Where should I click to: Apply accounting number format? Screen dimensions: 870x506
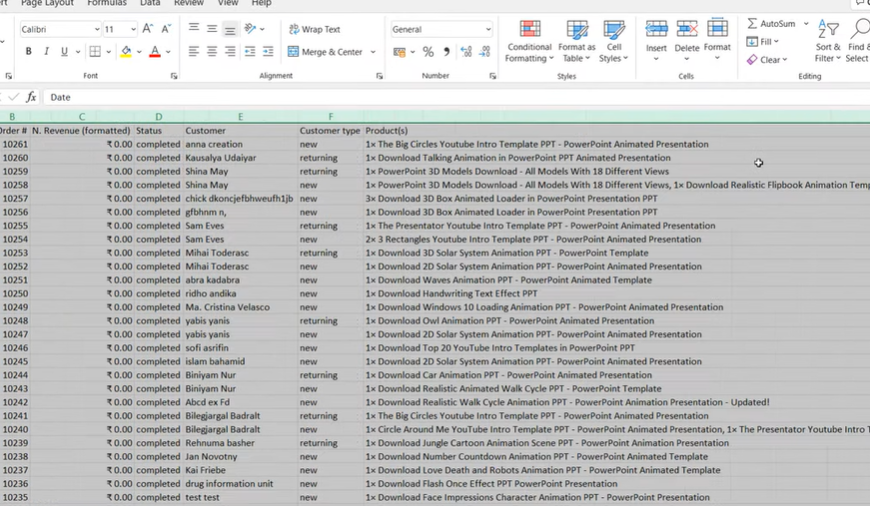pyautogui.click(x=399, y=52)
